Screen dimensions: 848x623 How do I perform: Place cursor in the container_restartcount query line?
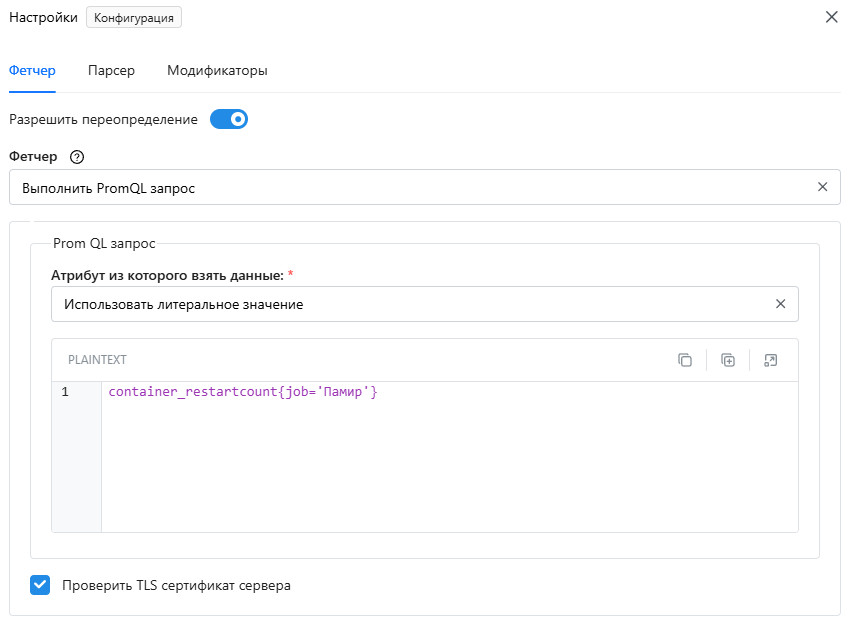[243, 392]
